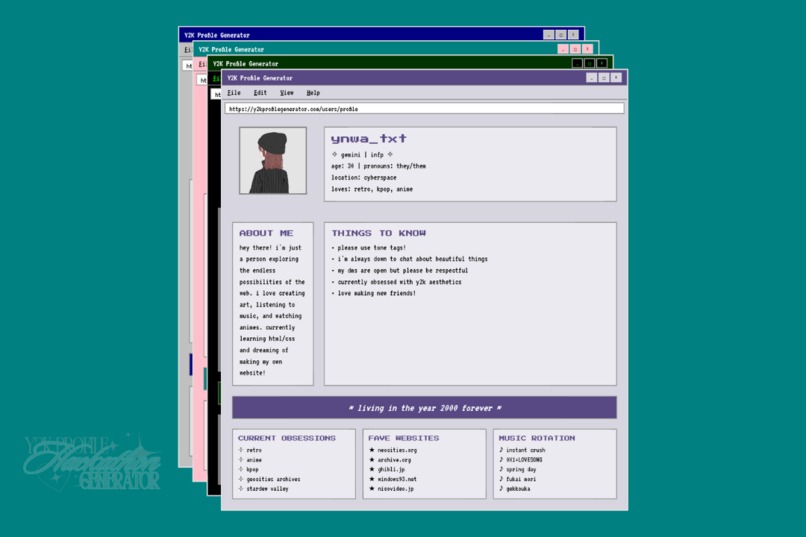Click 'please use tone tags!' bullet

(369, 248)
